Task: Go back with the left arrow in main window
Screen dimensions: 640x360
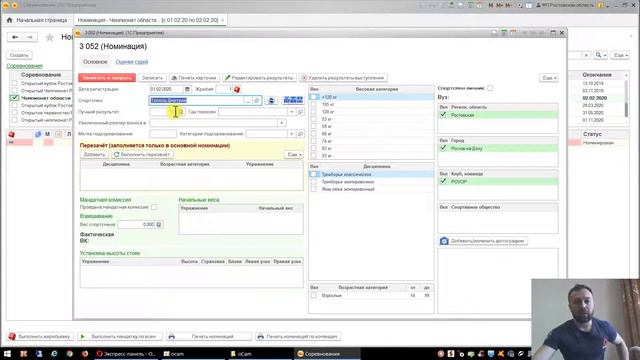Action: tap(15, 37)
